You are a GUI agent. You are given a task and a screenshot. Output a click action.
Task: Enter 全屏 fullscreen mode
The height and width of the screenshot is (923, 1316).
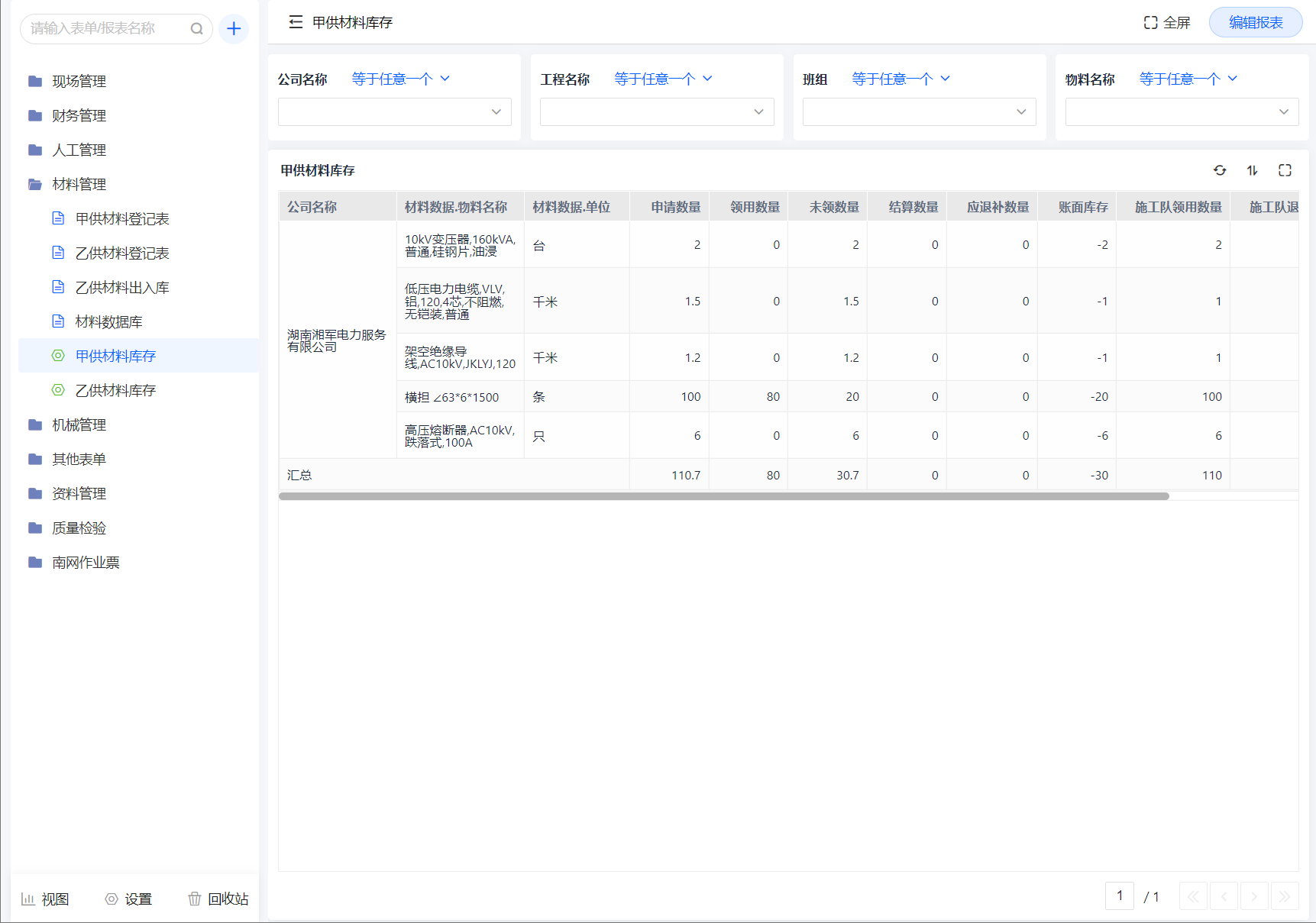[x=1167, y=22]
